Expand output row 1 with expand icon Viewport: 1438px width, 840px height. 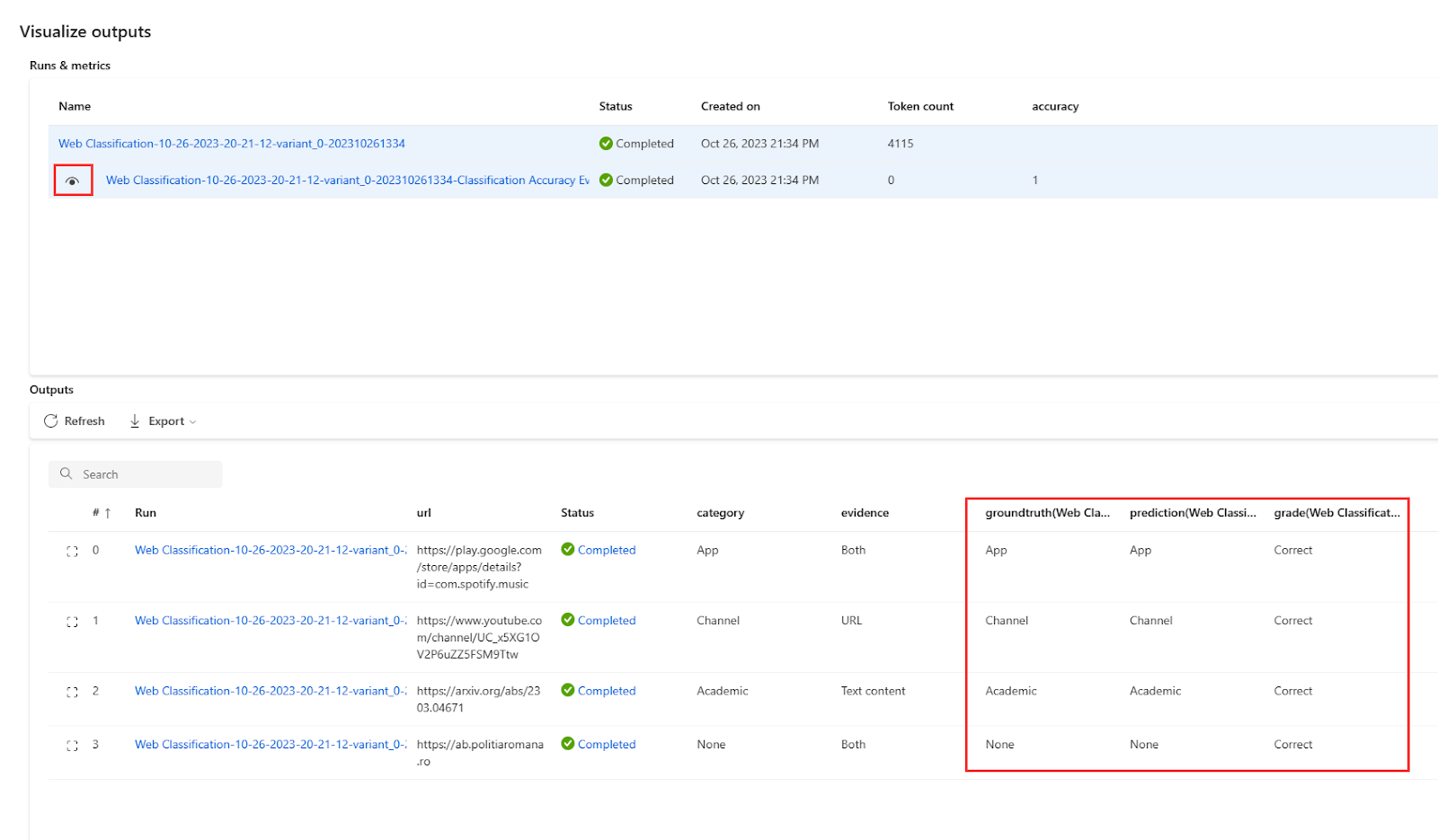tap(72, 622)
